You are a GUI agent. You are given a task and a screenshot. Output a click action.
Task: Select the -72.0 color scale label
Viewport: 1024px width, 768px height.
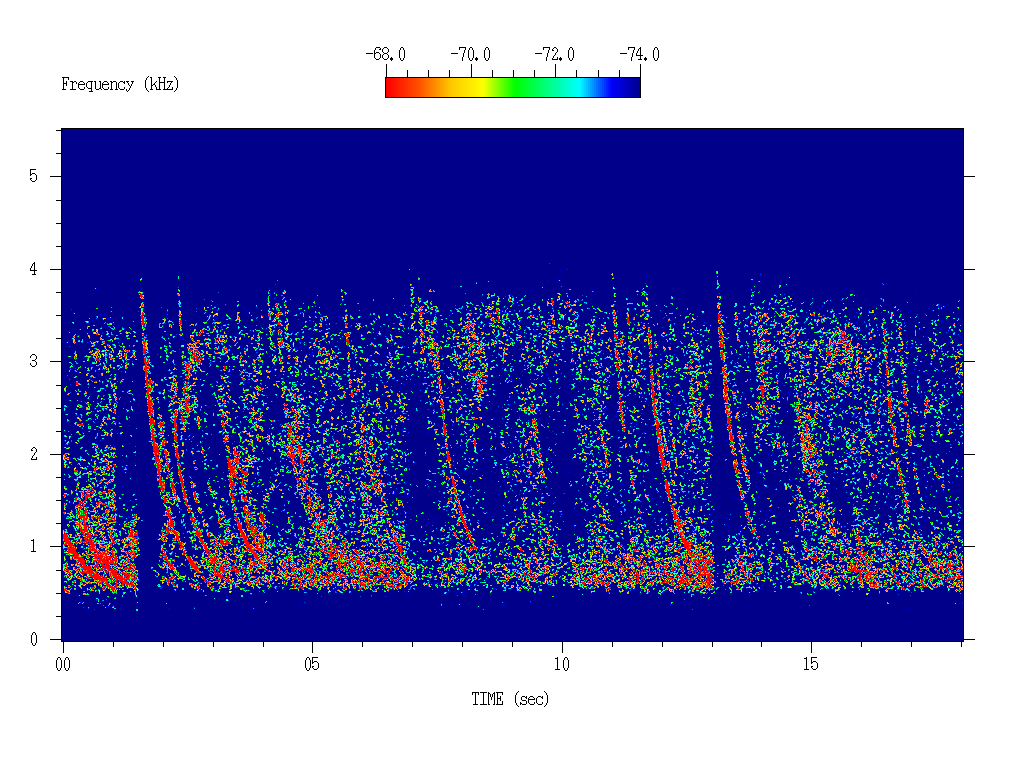pos(555,55)
